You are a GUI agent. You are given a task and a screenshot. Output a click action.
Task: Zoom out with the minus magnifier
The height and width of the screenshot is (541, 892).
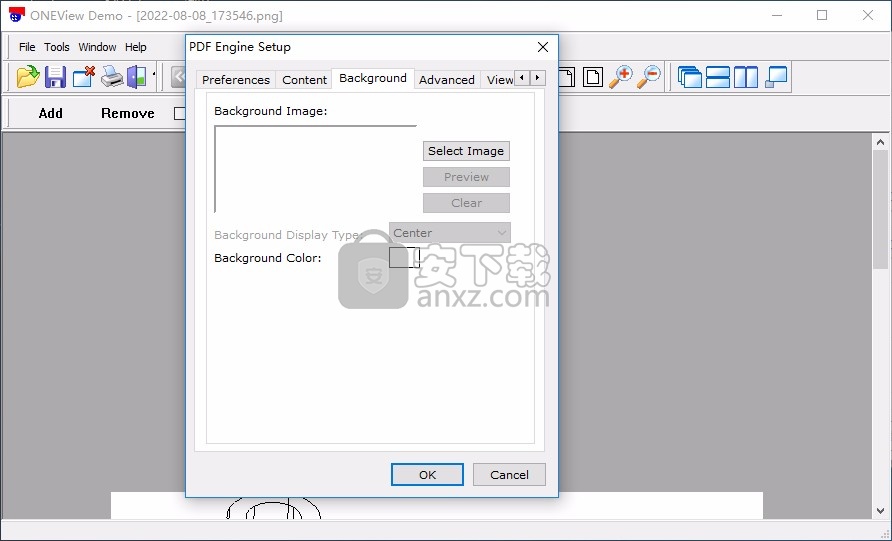(649, 77)
